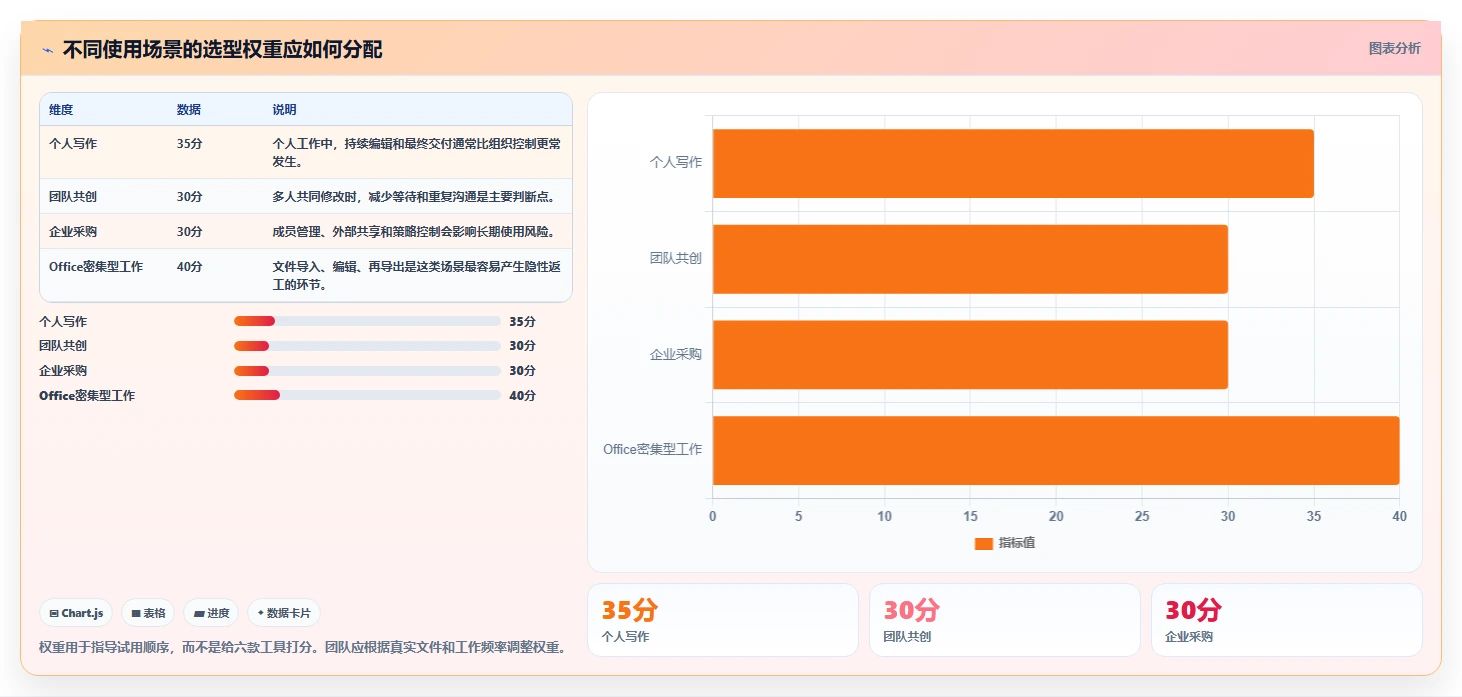The image size is (1462, 697).
Task: Click the 35分 个人写作 data card
Action: click(723, 620)
